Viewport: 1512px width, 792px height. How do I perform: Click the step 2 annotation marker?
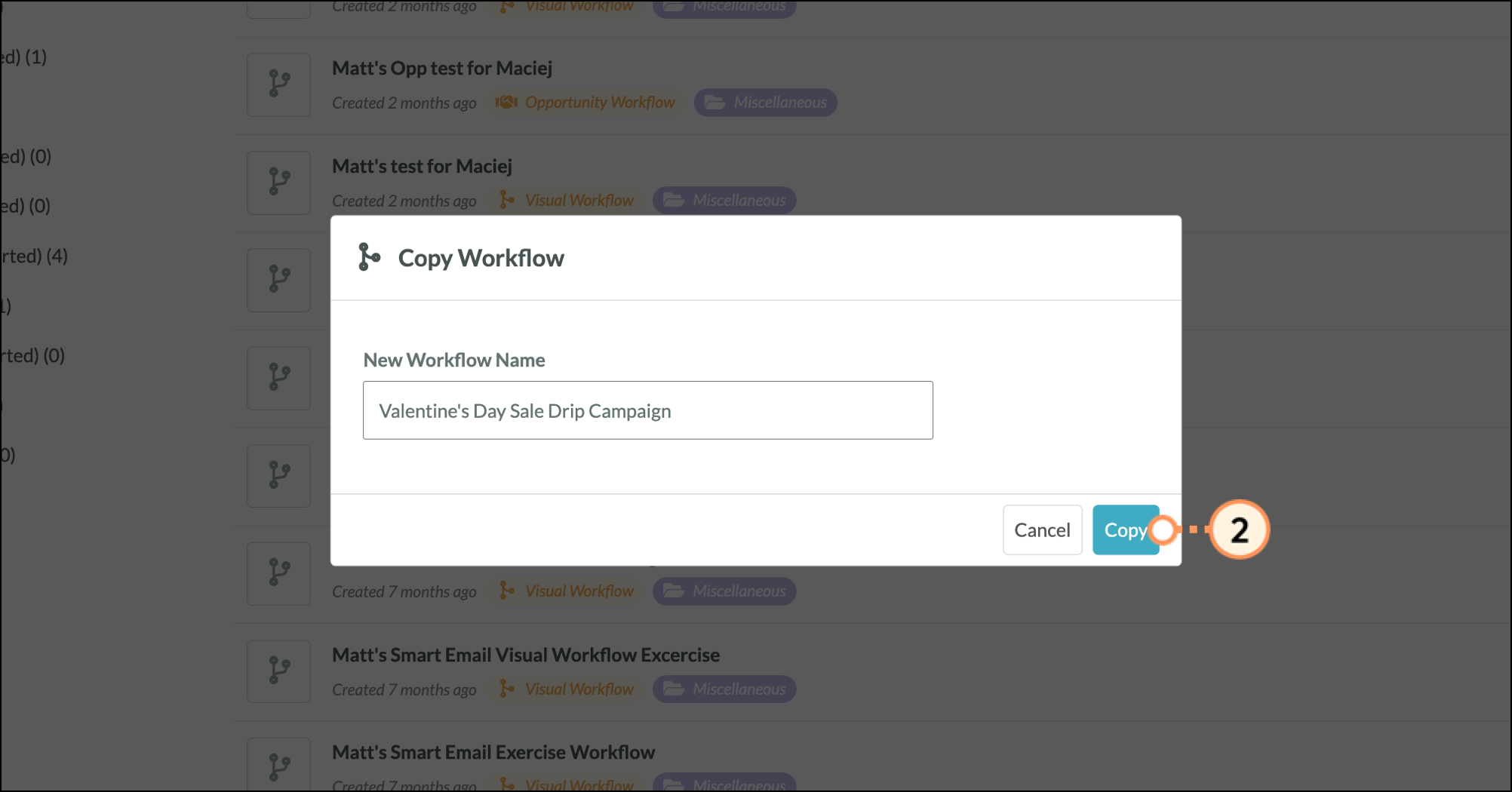coord(1239,530)
